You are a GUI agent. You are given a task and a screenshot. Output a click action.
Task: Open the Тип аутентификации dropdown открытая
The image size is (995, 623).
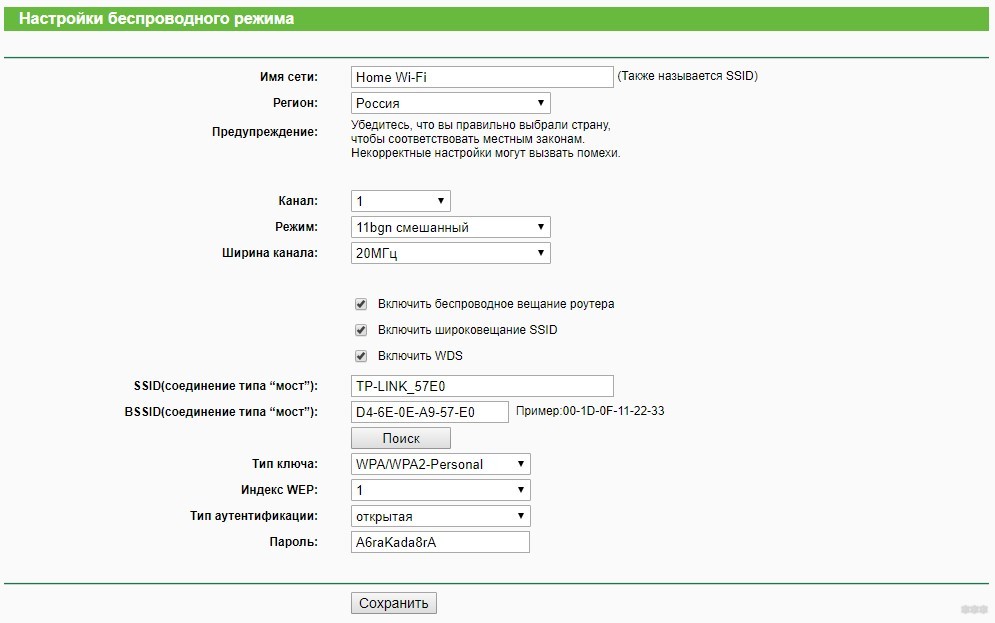[440, 516]
